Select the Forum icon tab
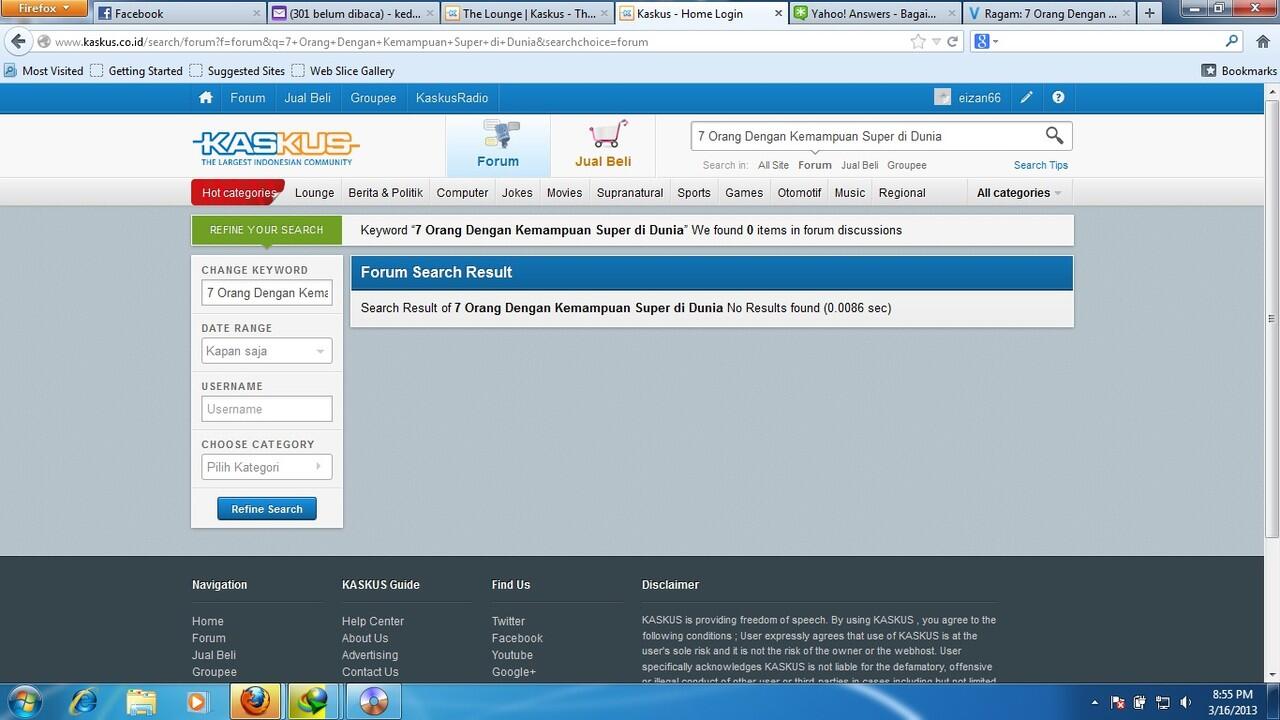 (498, 145)
